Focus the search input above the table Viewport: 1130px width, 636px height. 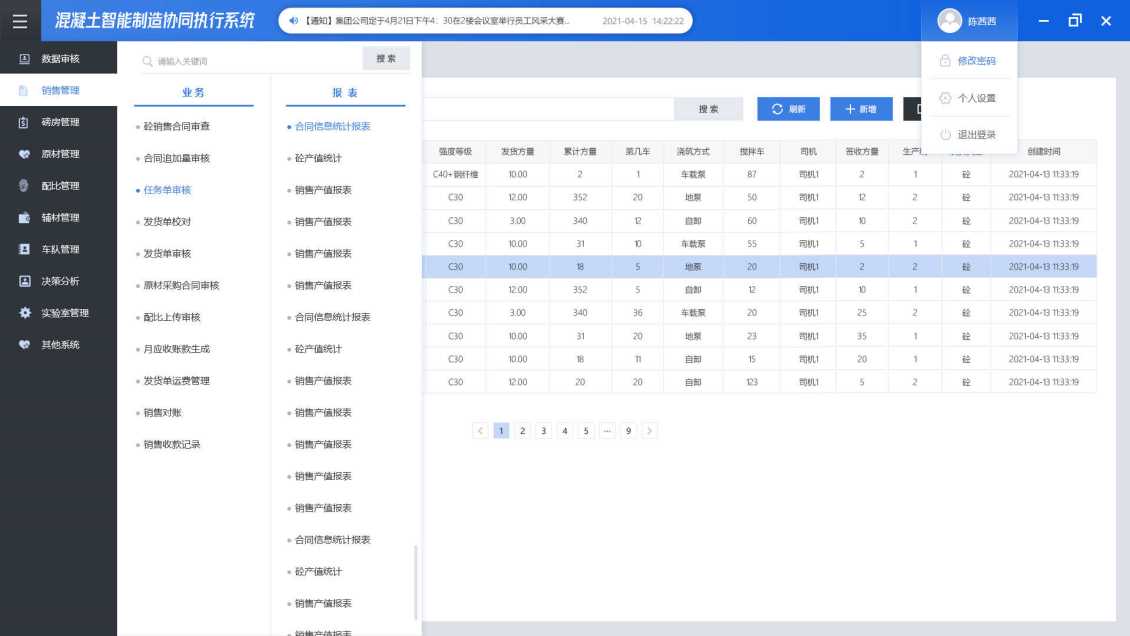tap(548, 109)
